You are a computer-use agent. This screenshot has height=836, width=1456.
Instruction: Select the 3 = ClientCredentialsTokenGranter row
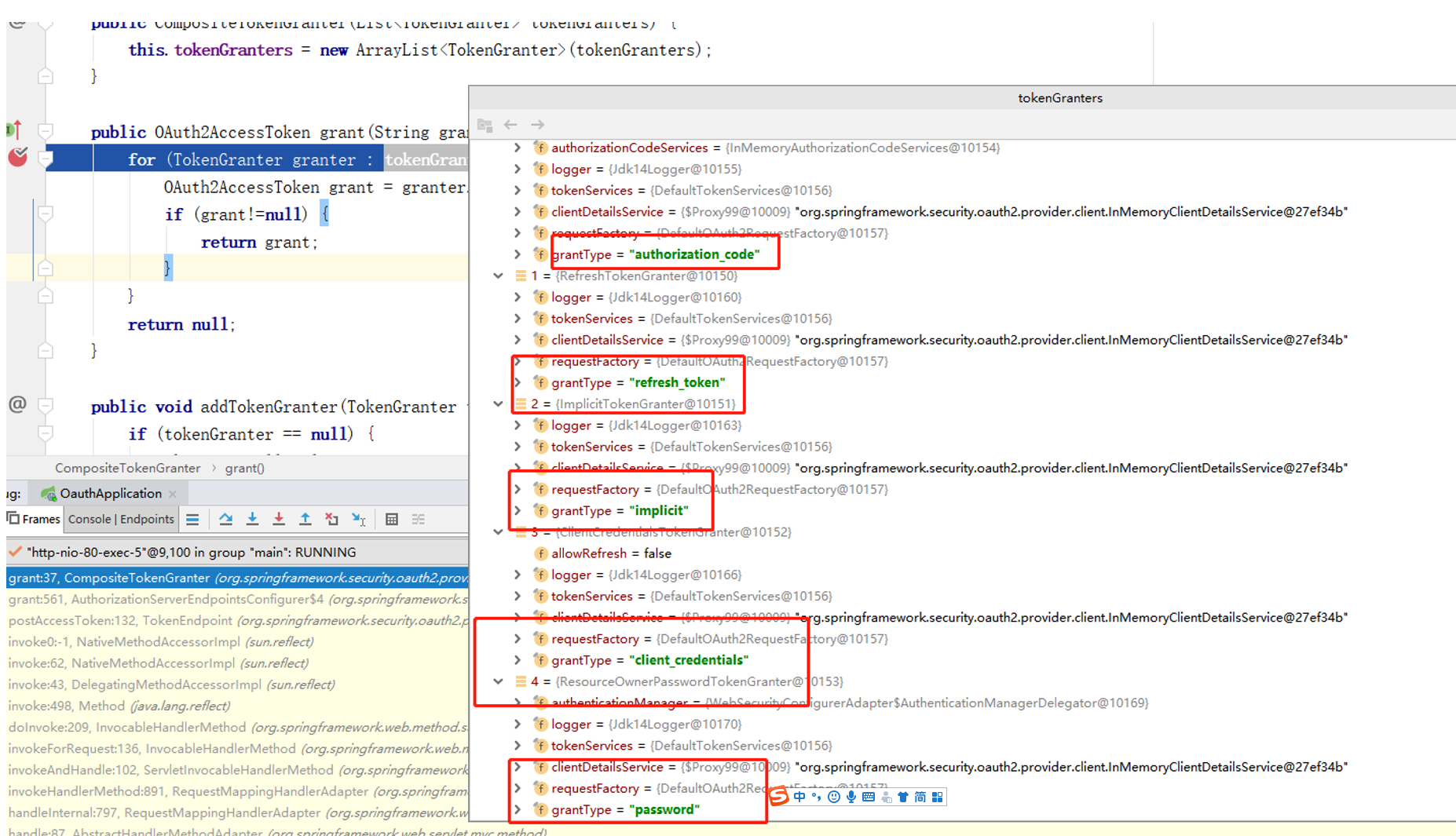point(962,531)
